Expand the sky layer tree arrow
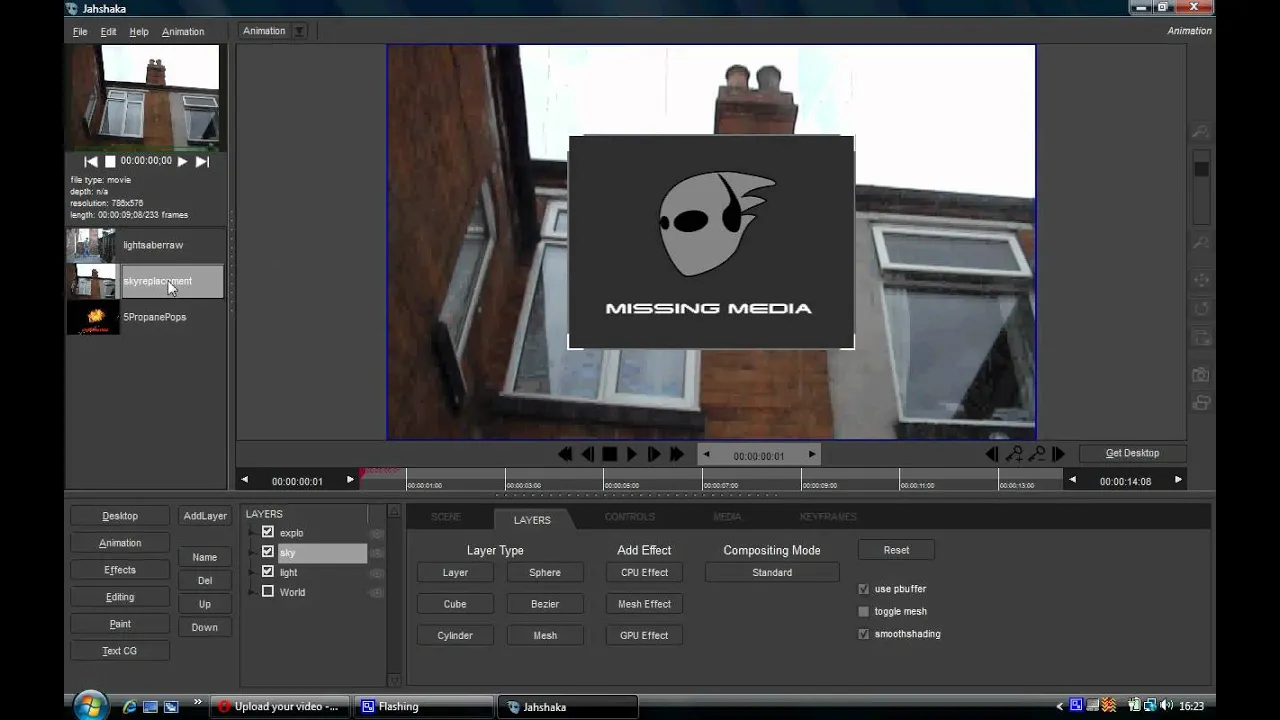1280x720 pixels. tap(251, 553)
